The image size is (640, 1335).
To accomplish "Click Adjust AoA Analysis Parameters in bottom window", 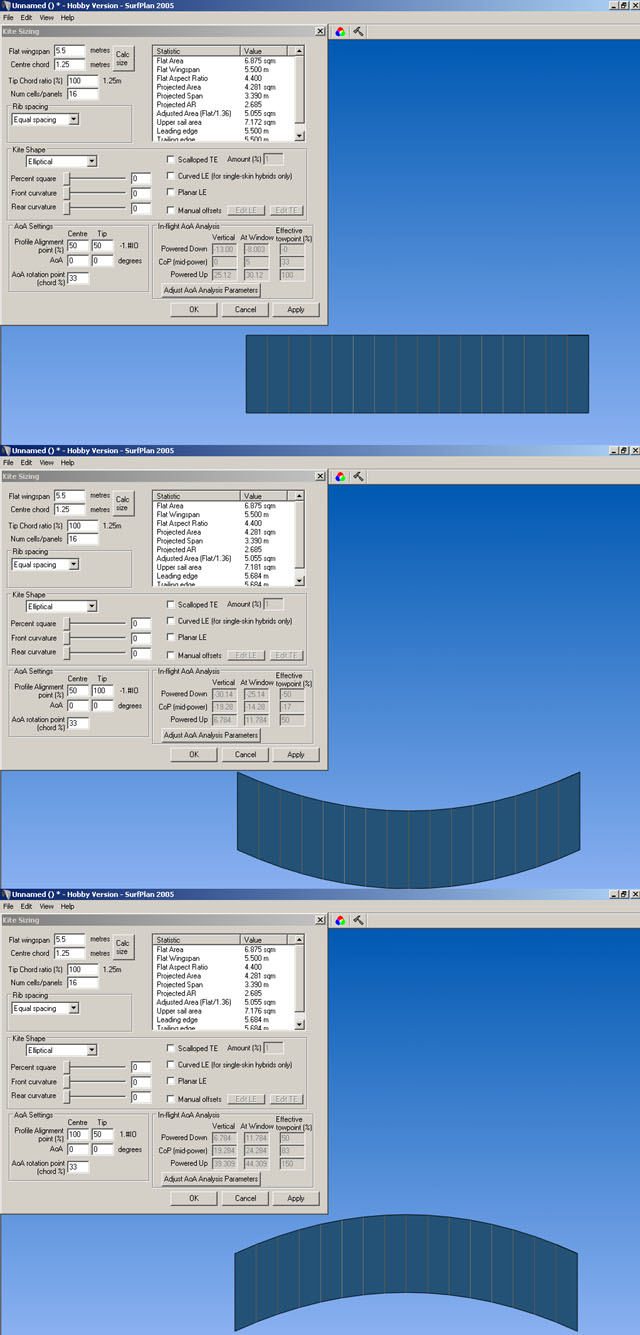I will click(211, 1179).
